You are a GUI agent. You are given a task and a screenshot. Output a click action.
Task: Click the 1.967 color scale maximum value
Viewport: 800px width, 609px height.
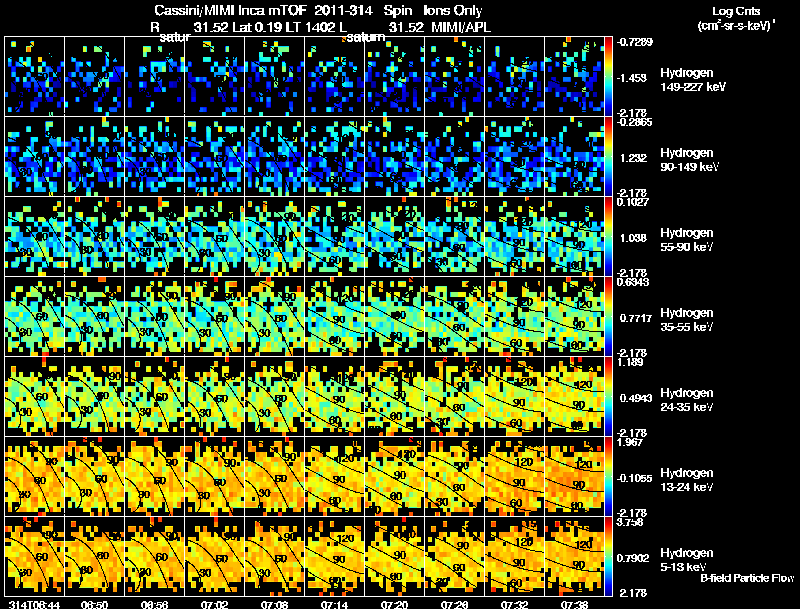click(x=631, y=442)
